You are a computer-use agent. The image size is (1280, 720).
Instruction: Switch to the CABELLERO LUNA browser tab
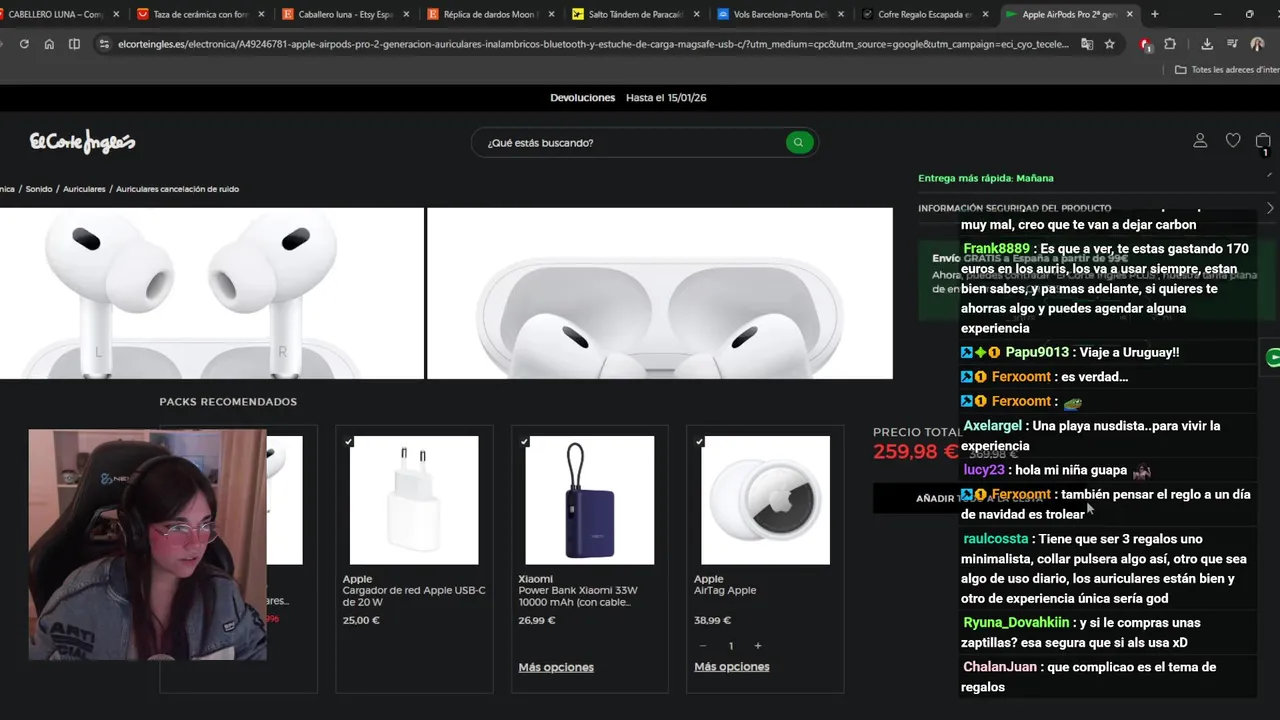point(55,14)
